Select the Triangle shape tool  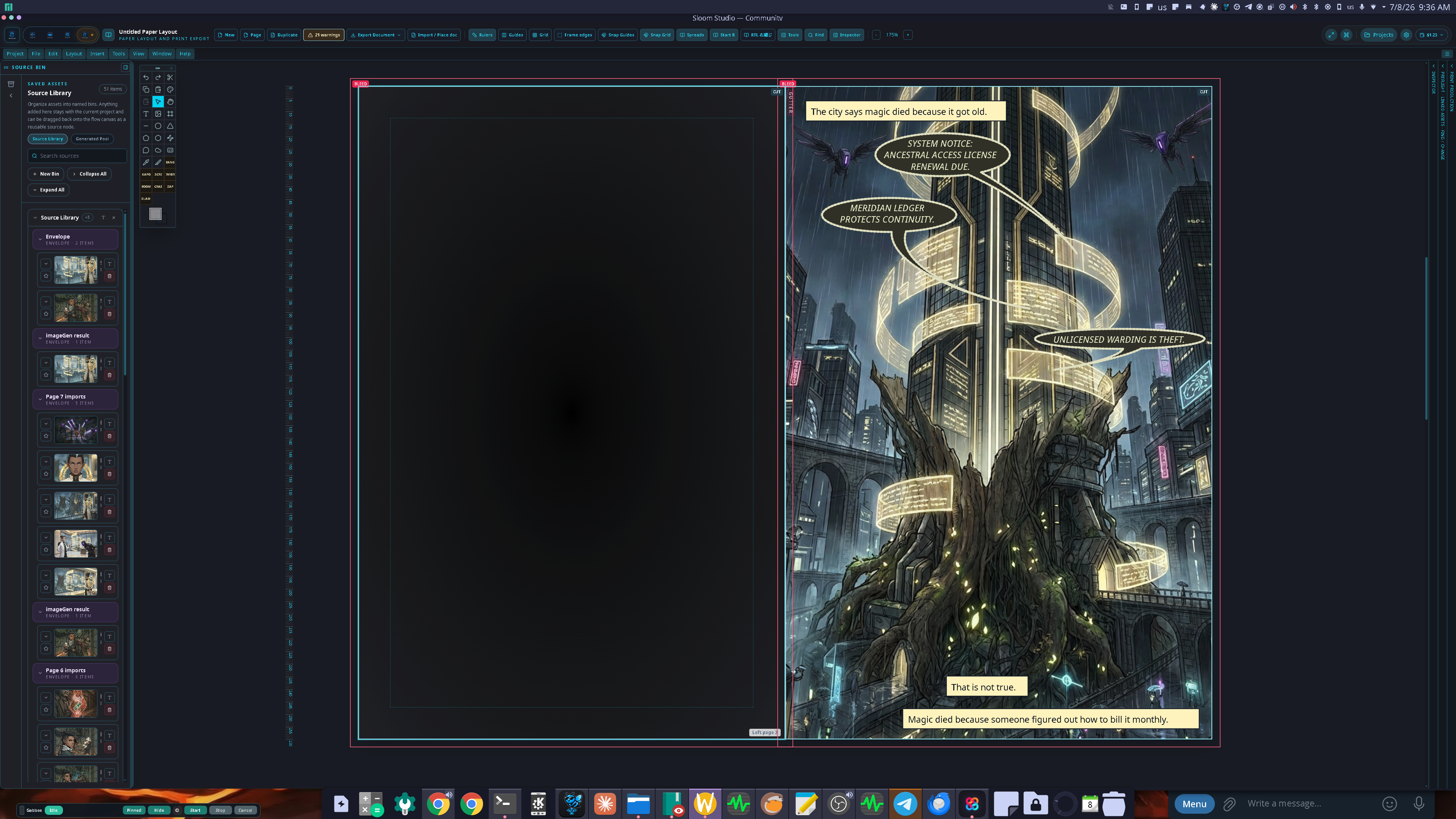(170, 126)
